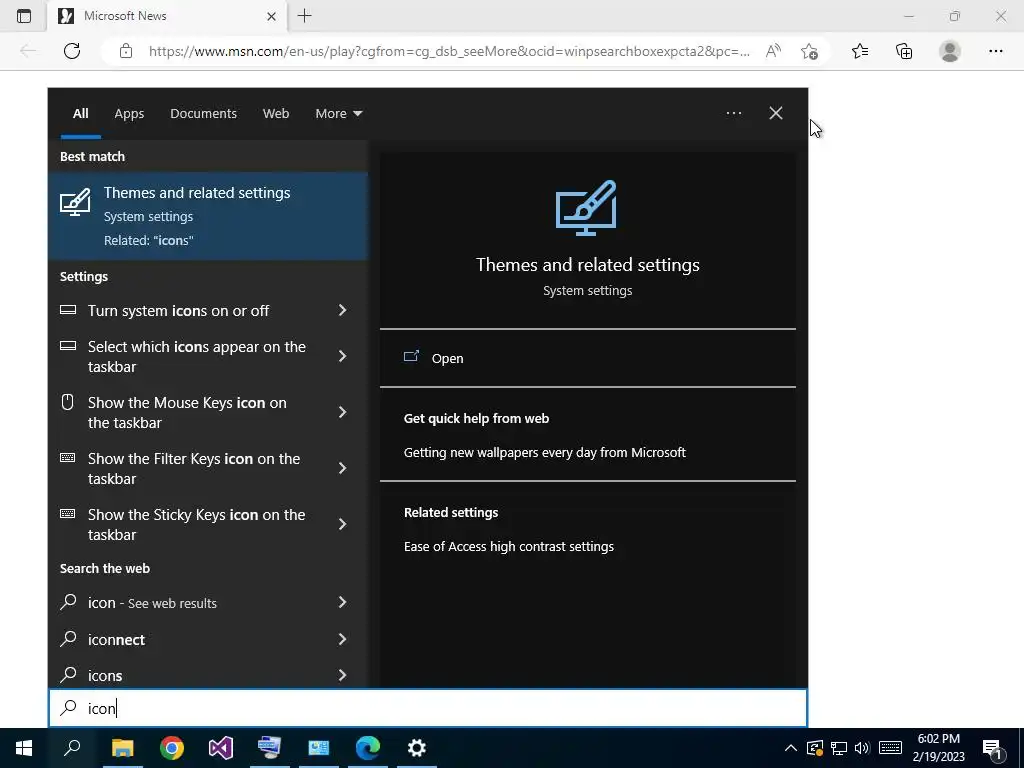Launch Google Chrome from the taskbar
This screenshot has height=768, width=1024.
pyautogui.click(x=172, y=748)
